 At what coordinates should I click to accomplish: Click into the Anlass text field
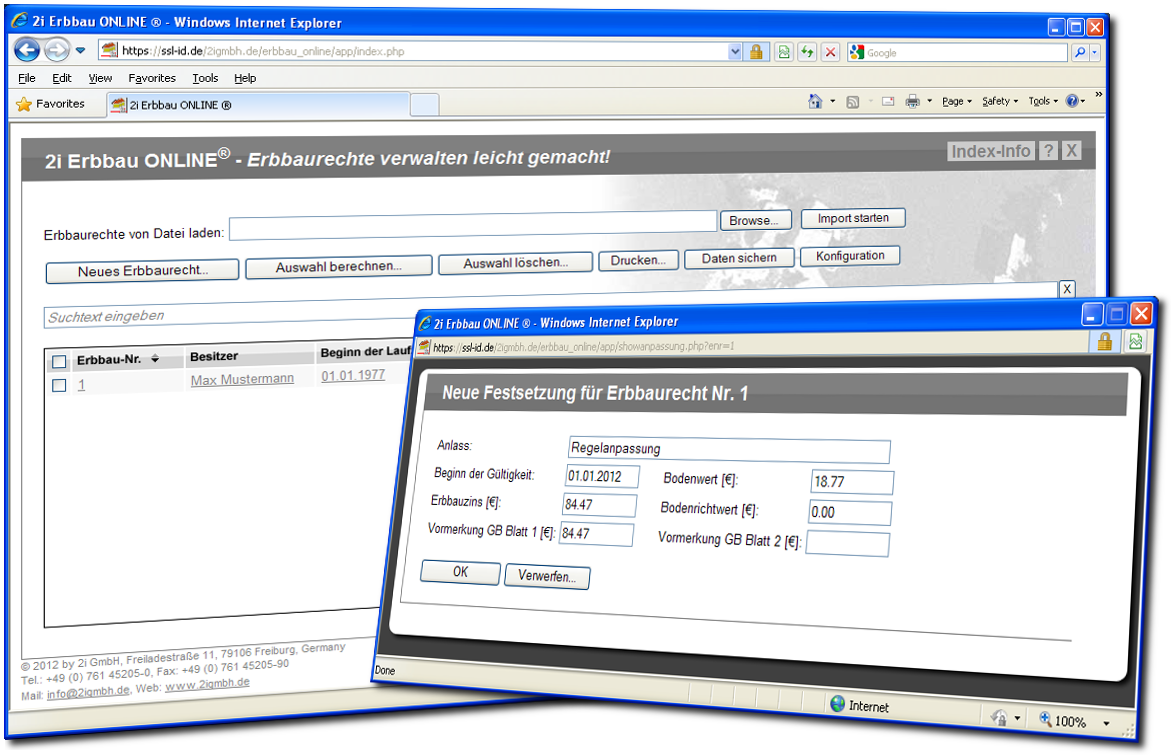point(728,449)
